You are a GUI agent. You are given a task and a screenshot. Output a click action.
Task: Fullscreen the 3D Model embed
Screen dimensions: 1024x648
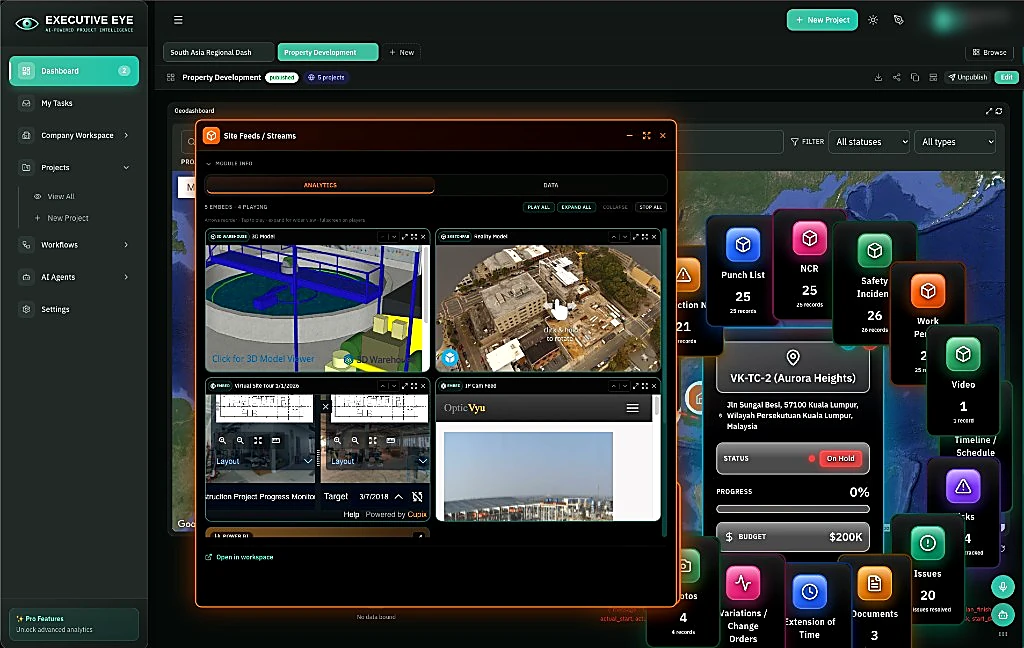[x=414, y=236]
